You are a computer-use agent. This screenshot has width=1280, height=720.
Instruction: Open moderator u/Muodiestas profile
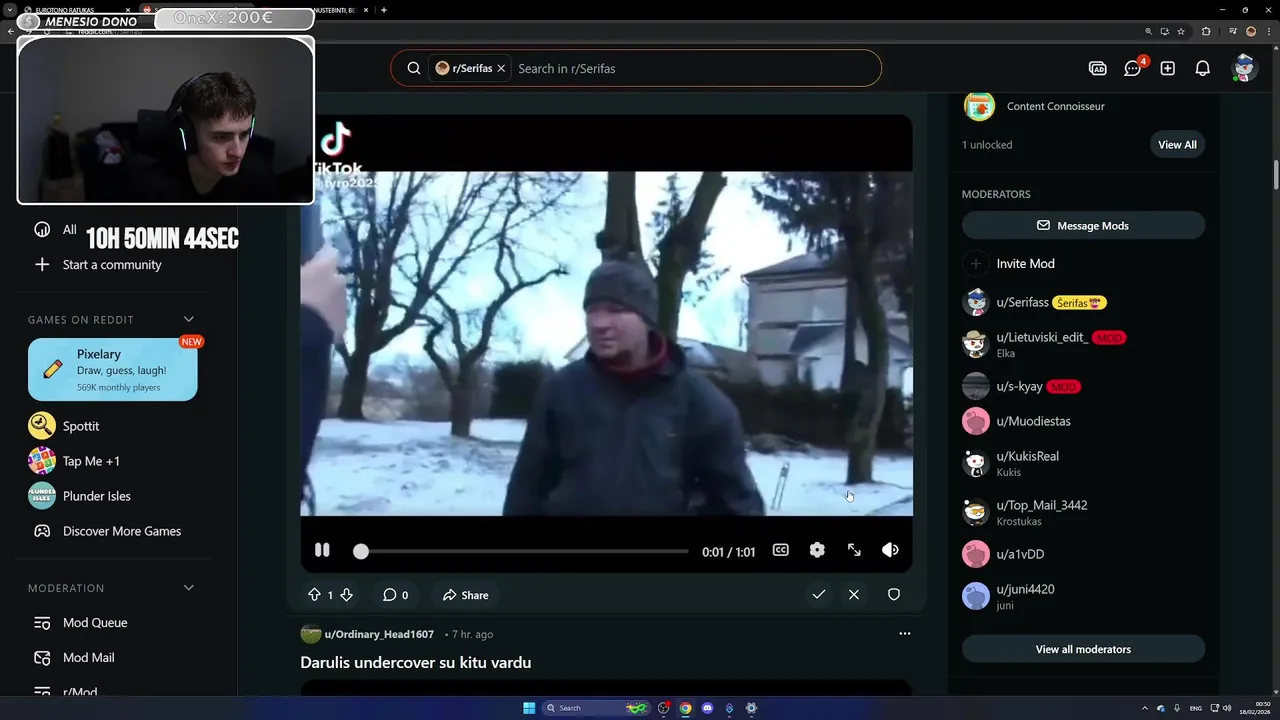click(x=1033, y=421)
